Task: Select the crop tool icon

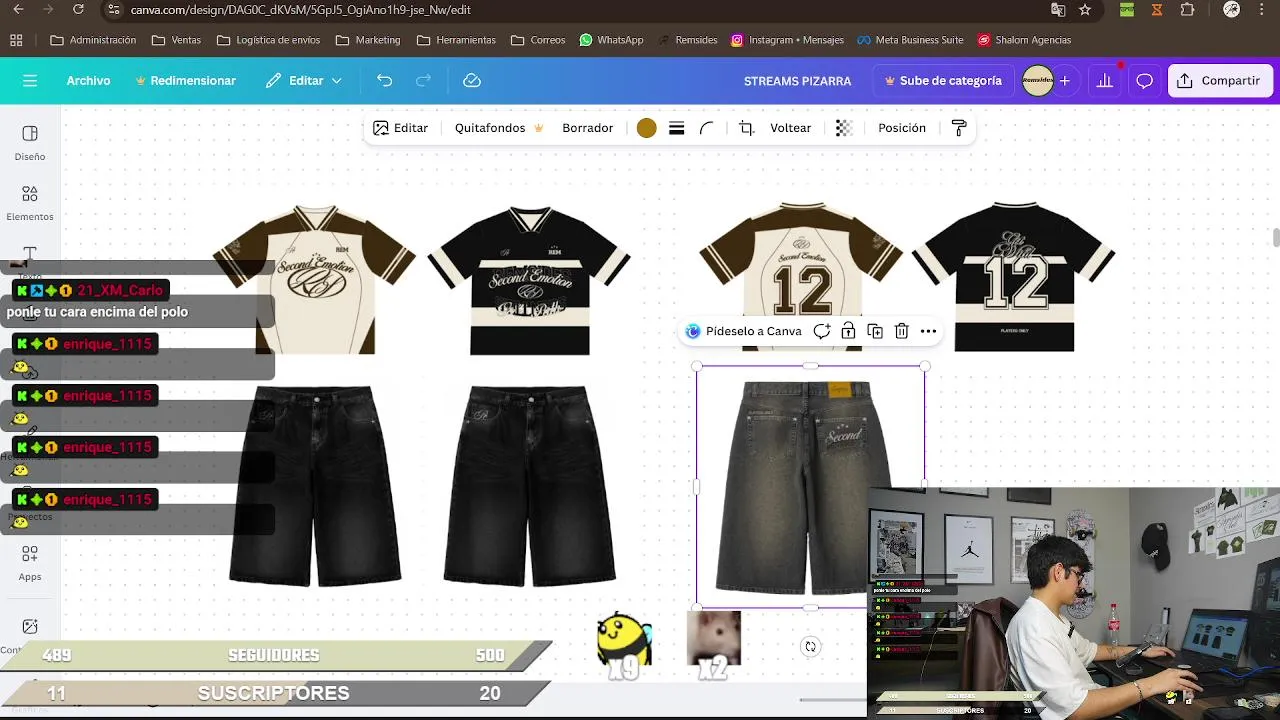Action: [746, 128]
